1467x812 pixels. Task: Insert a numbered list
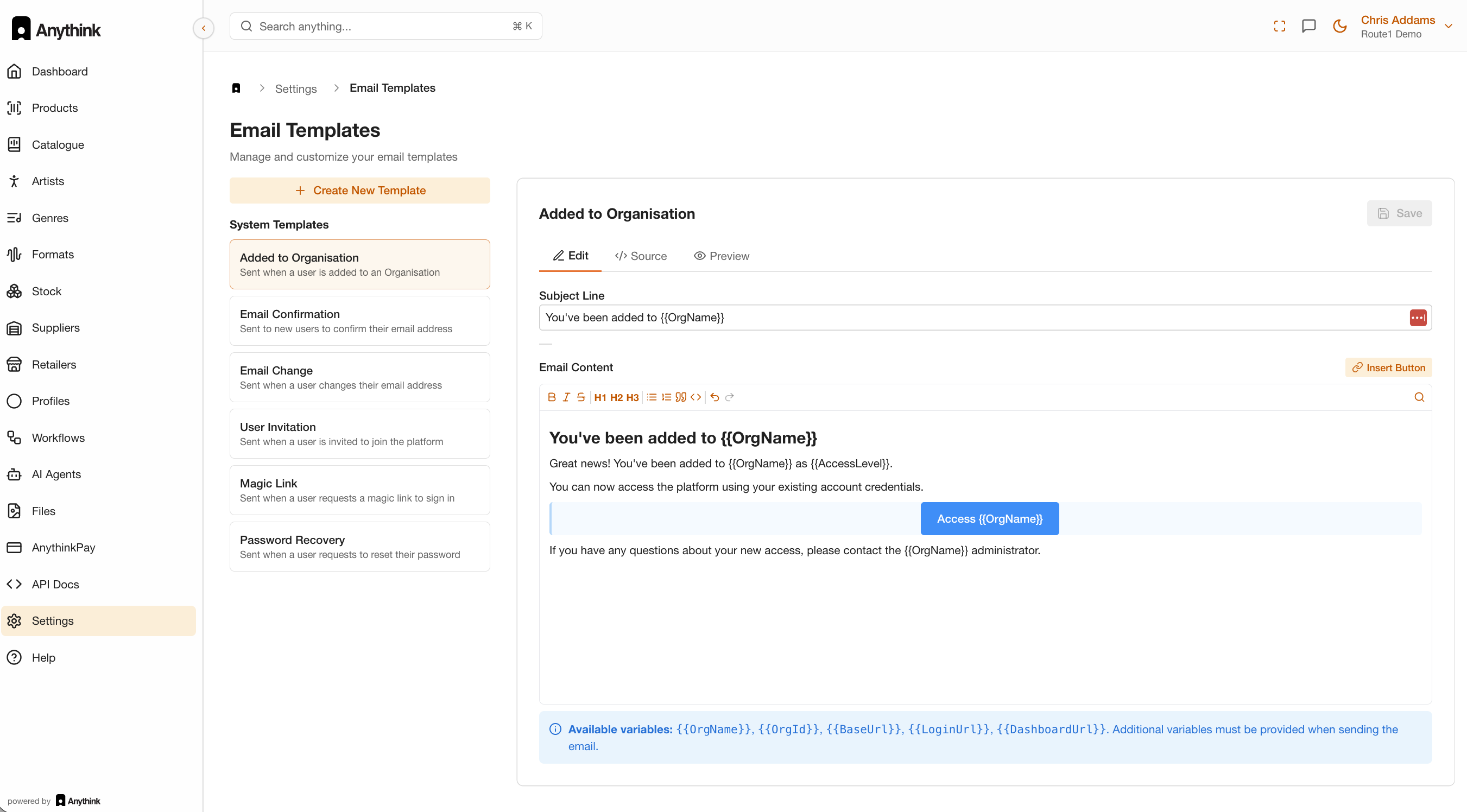pyautogui.click(x=666, y=397)
